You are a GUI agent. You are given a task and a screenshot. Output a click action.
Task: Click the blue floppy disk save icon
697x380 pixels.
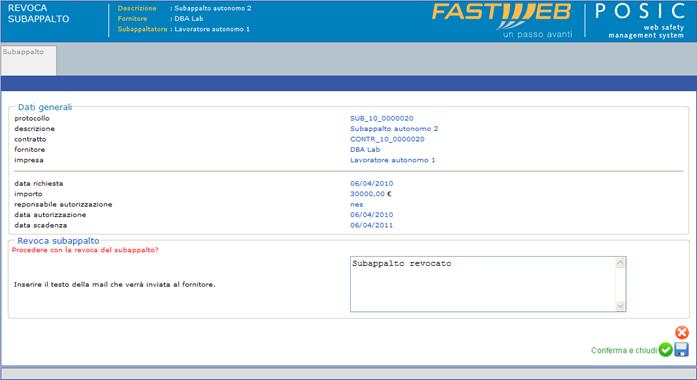point(681,350)
